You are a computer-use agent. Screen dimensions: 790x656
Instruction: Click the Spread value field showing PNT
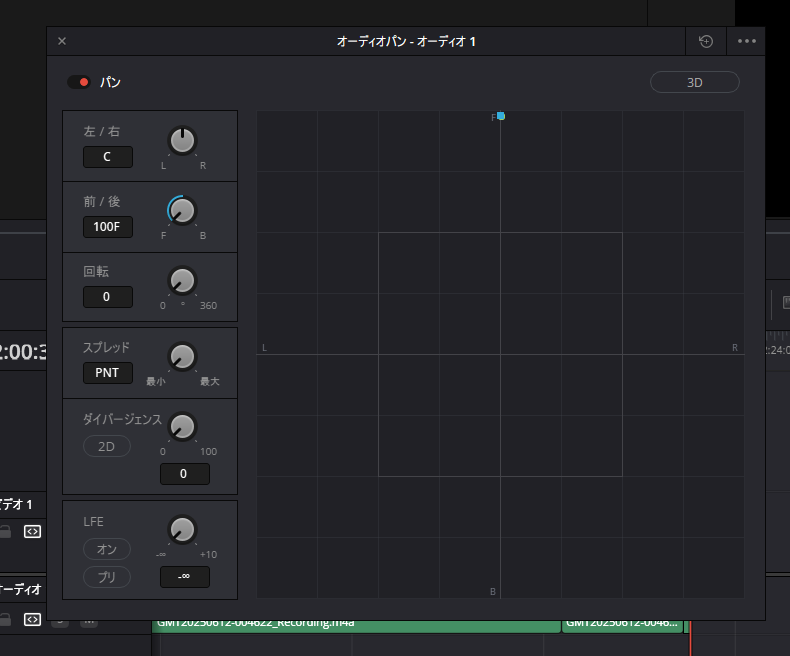click(x=107, y=373)
